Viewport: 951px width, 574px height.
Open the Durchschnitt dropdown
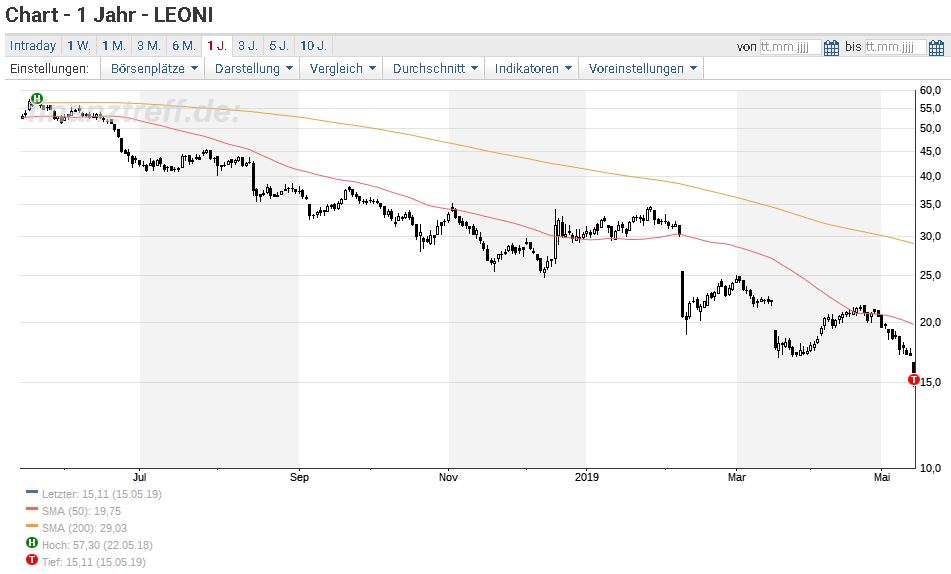(435, 69)
